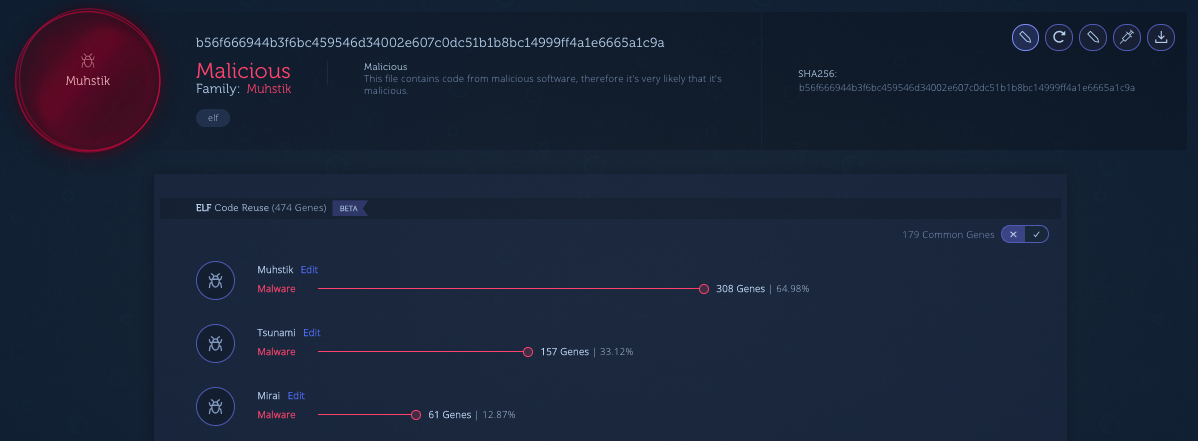Click the file hash title at top
This screenshot has height=441, width=1198.
430,43
